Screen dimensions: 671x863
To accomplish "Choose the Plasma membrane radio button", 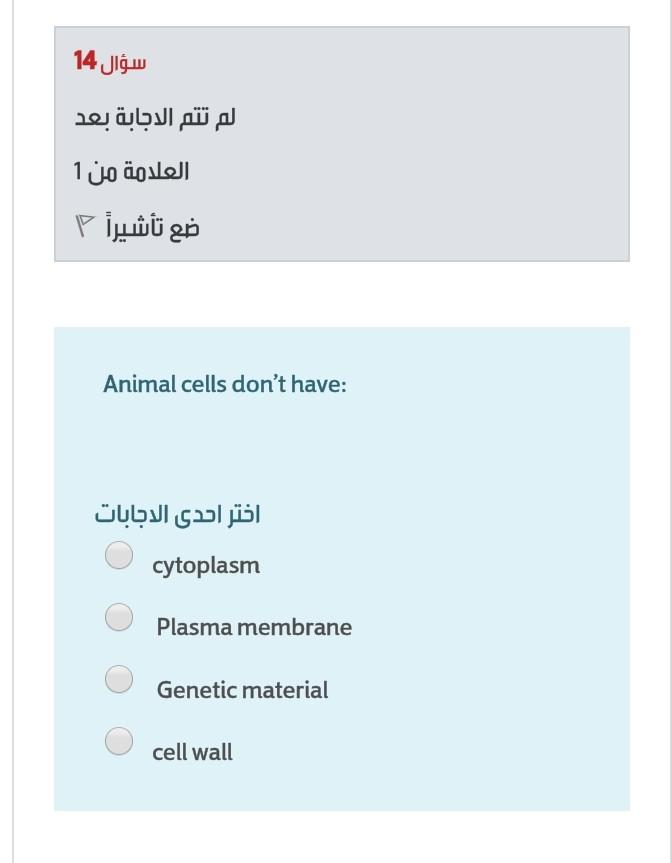I will [119, 617].
